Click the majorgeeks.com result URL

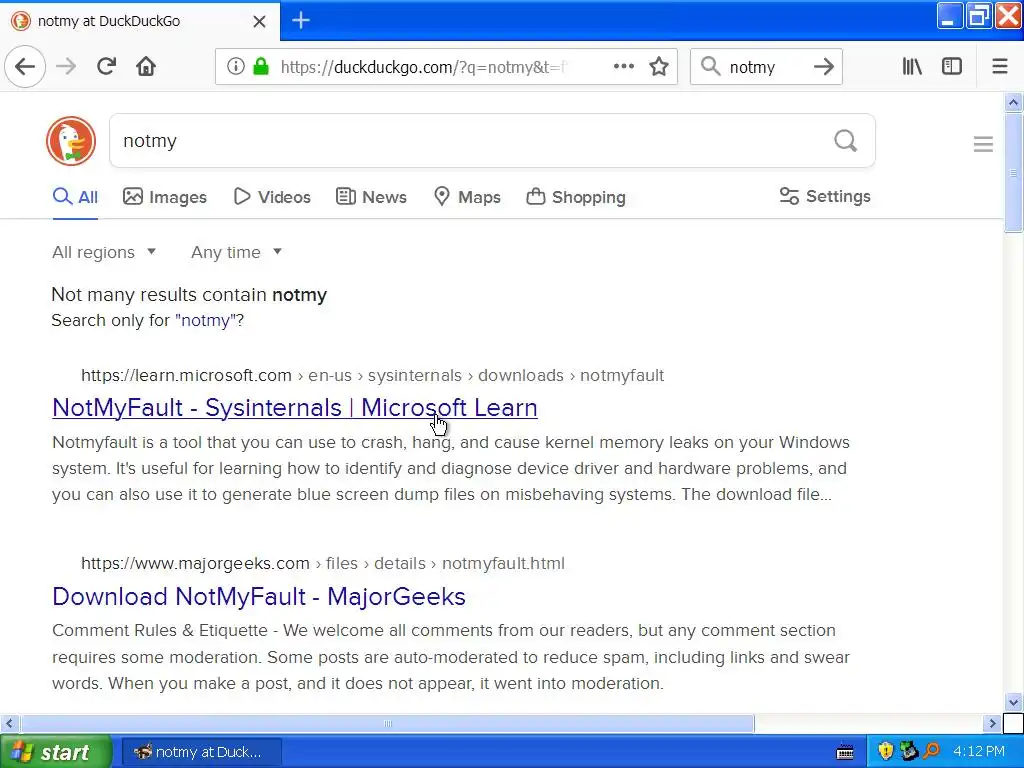(x=323, y=564)
